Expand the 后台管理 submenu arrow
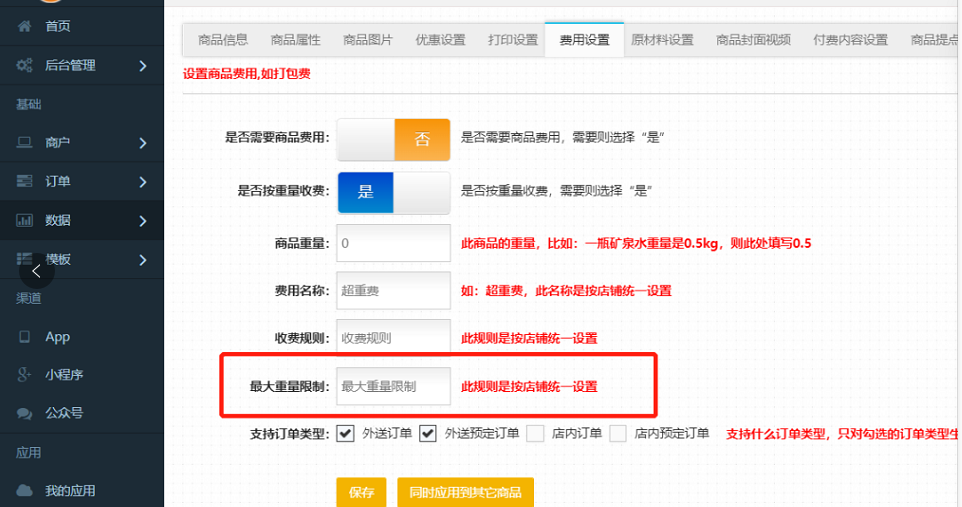The height and width of the screenshot is (507, 962). pyautogui.click(x=143, y=66)
